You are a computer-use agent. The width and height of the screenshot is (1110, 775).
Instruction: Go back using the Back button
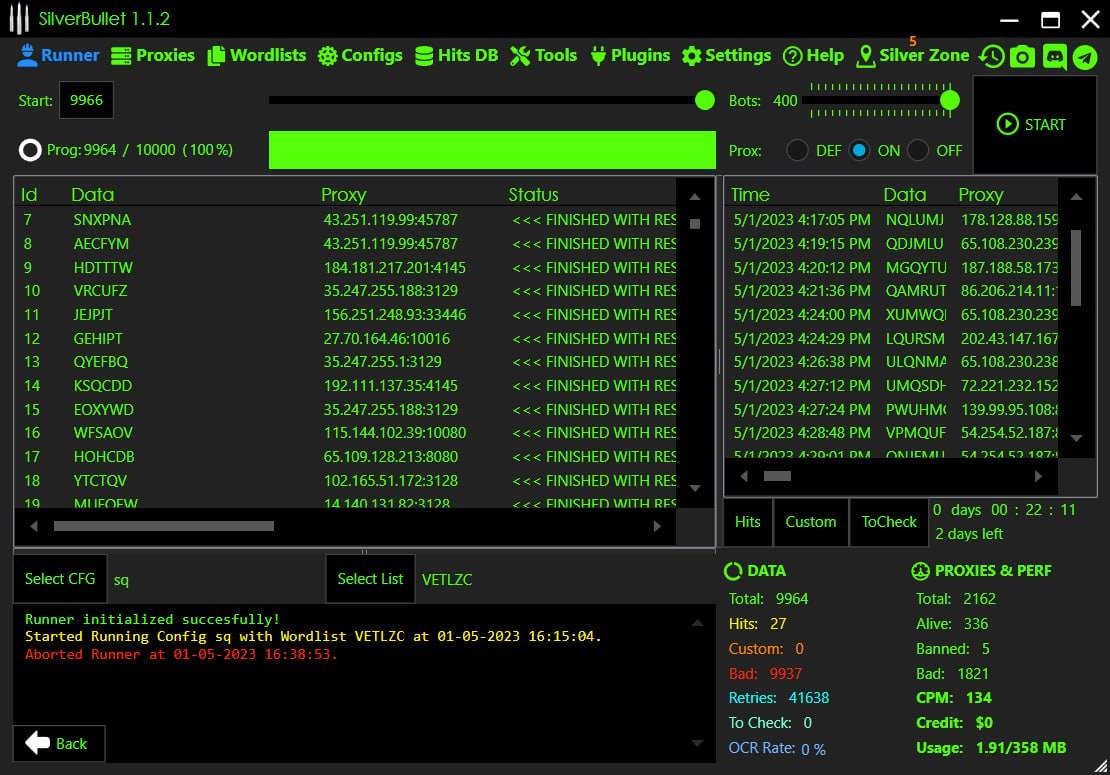click(x=58, y=743)
